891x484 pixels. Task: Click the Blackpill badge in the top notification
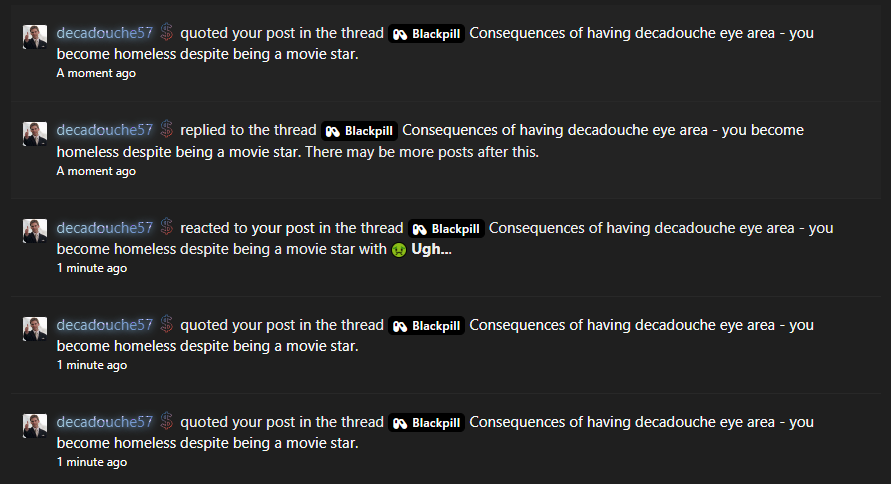click(426, 34)
